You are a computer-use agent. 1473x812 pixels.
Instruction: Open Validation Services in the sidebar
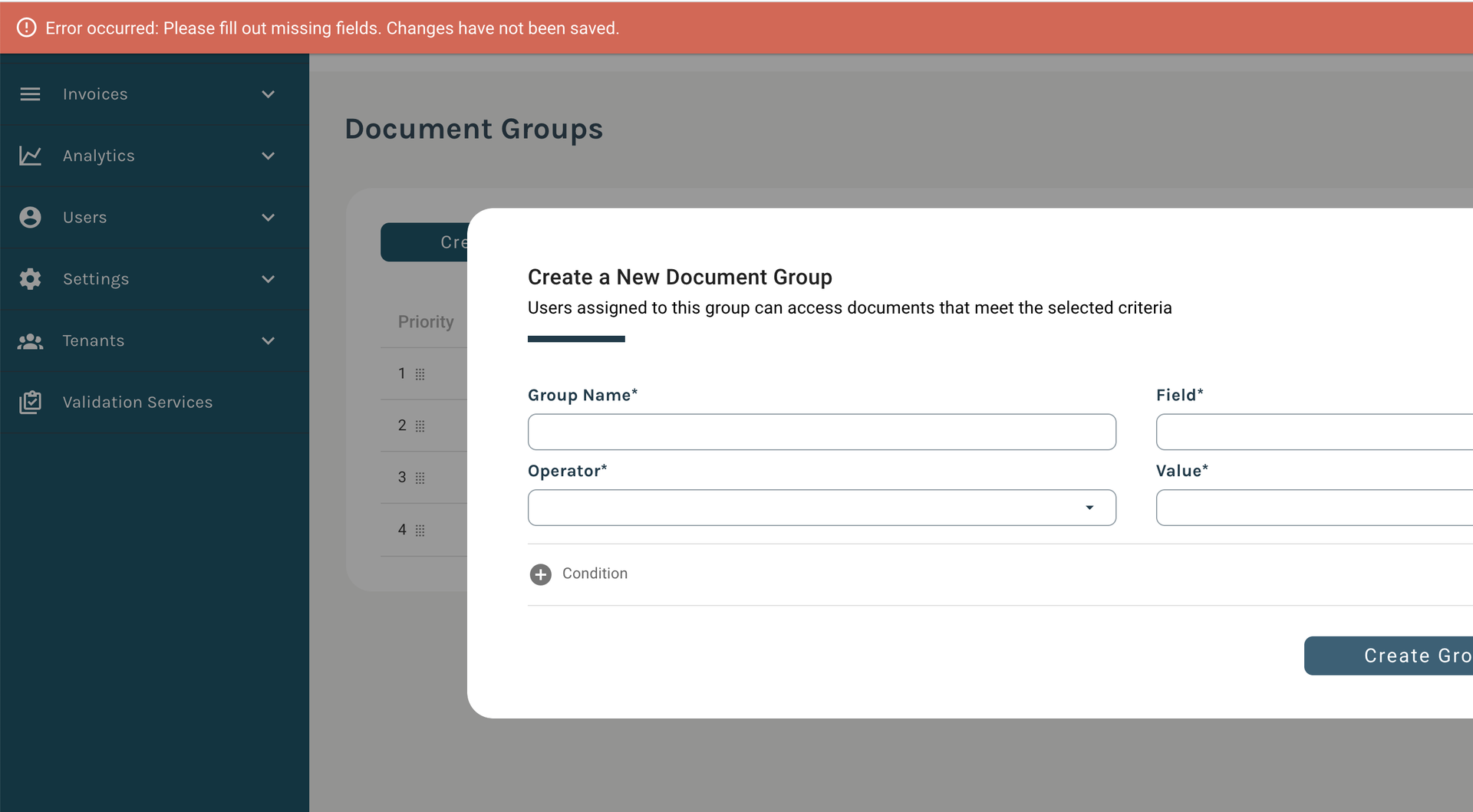pyautogui.click(x=137, y=403)
